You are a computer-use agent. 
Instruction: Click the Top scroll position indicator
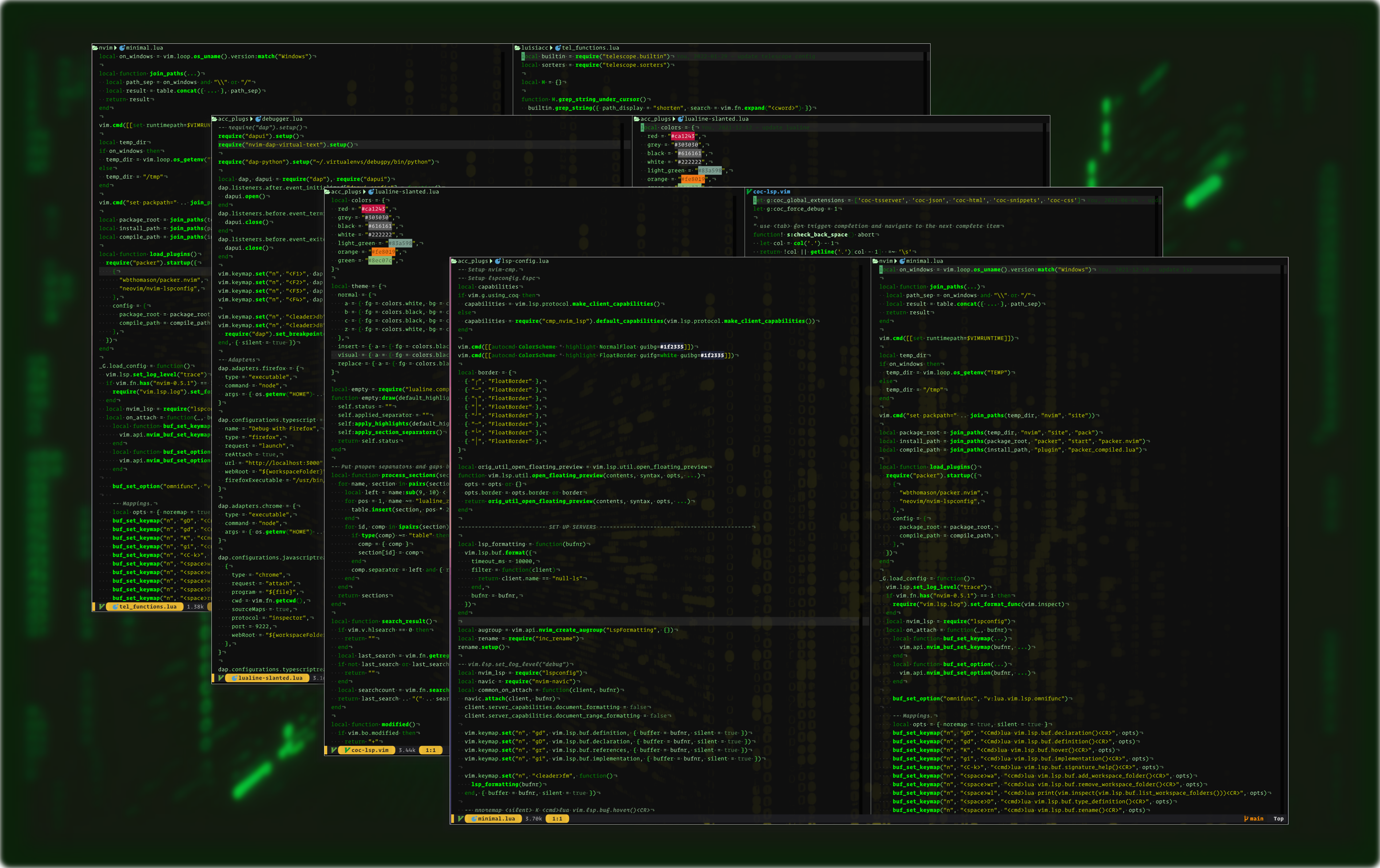click(1278, 819)
